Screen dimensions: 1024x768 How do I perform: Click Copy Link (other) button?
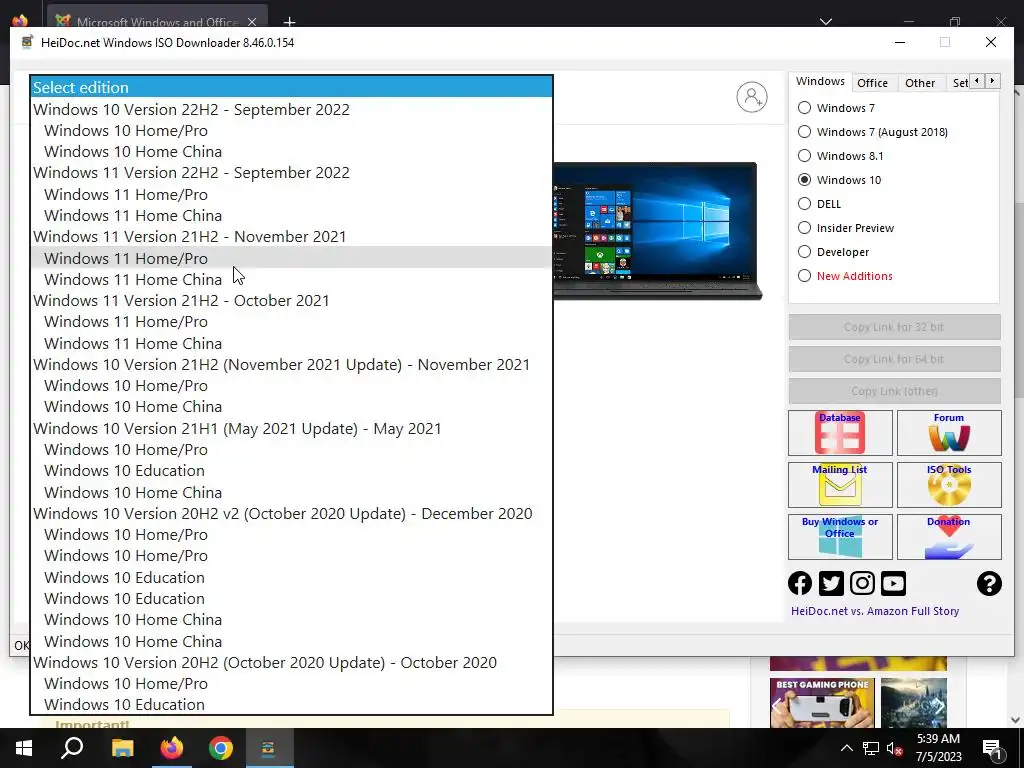(894, 391)
